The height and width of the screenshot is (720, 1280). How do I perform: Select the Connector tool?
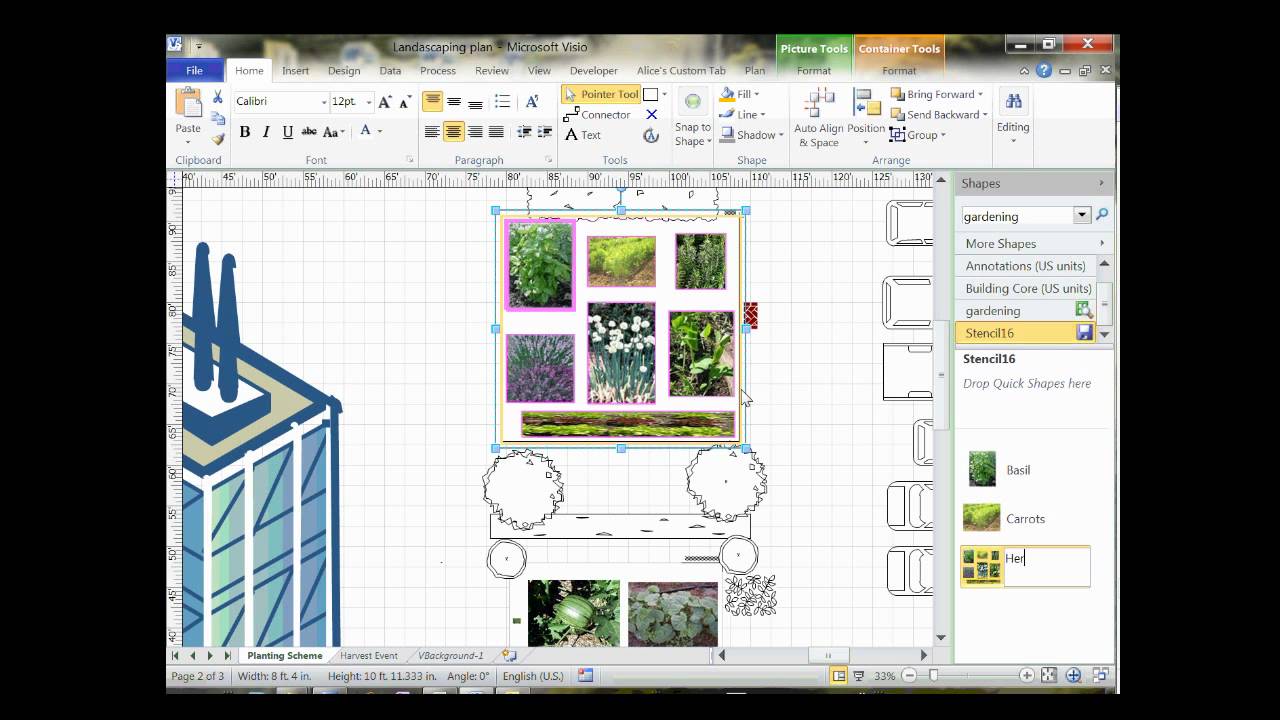coord(597,115)
